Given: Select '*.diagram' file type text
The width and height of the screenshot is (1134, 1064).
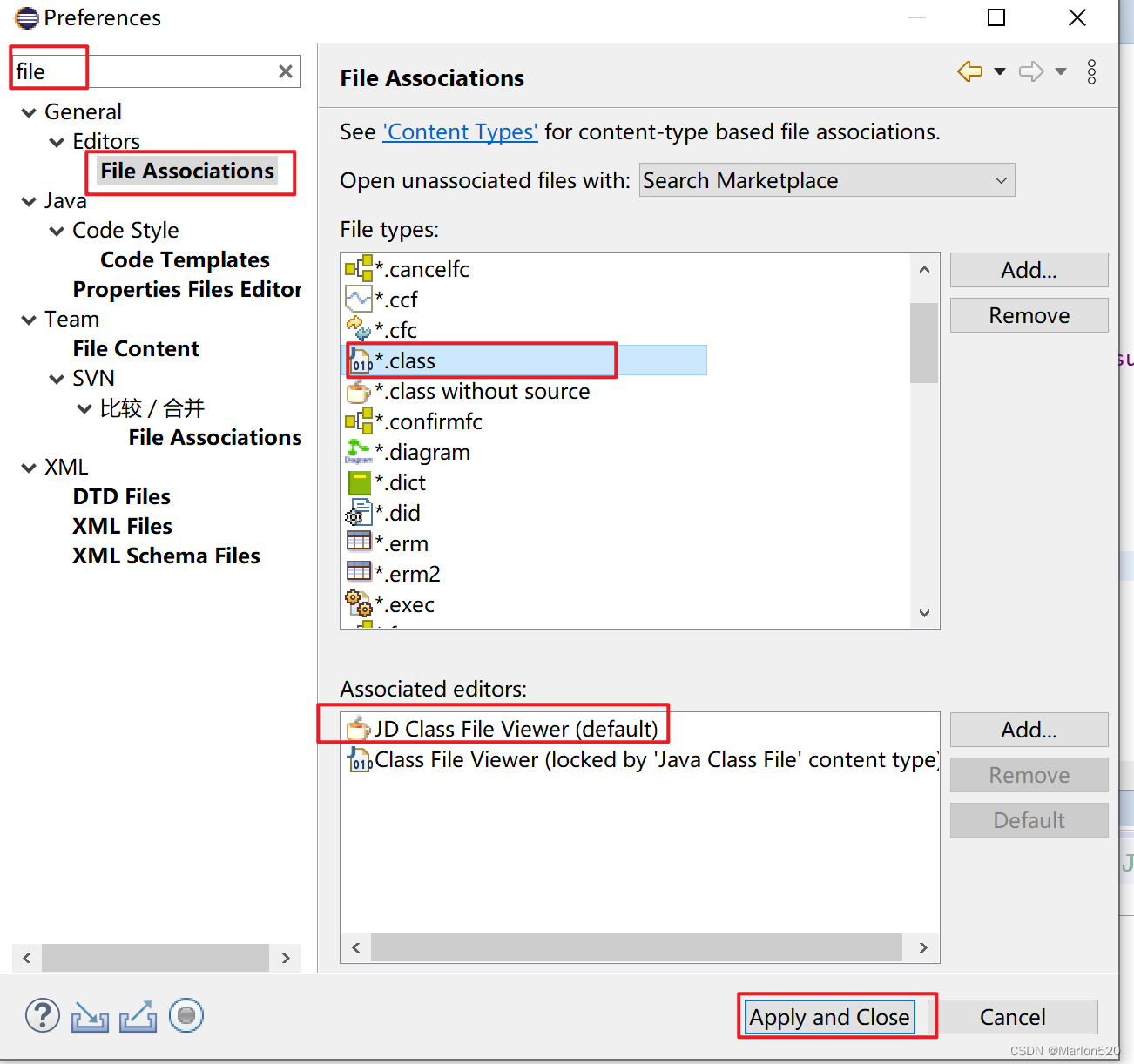Looking at the screenshot, I should click(422, 452).
